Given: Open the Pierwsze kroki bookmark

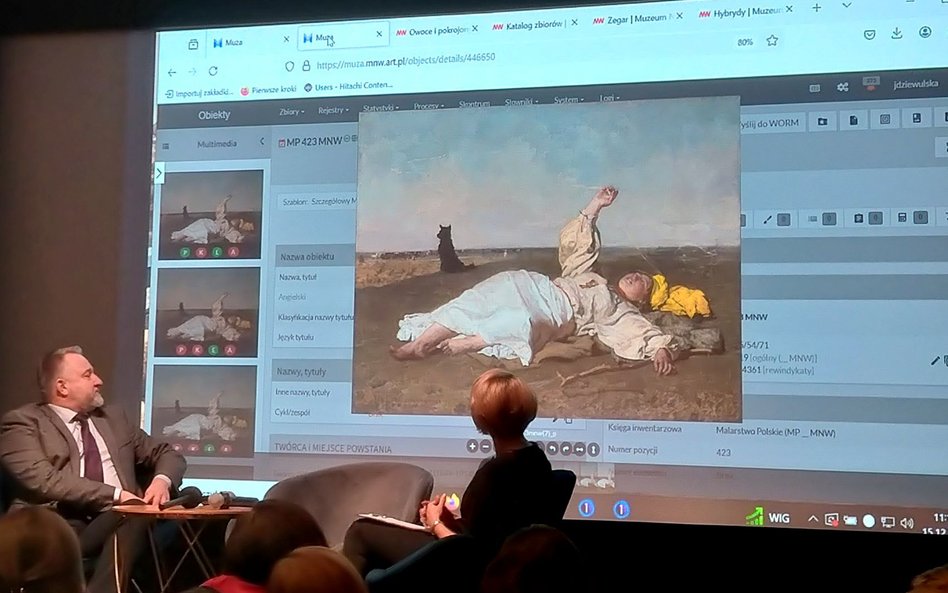Looking at the screenshot, I should 268,91.
